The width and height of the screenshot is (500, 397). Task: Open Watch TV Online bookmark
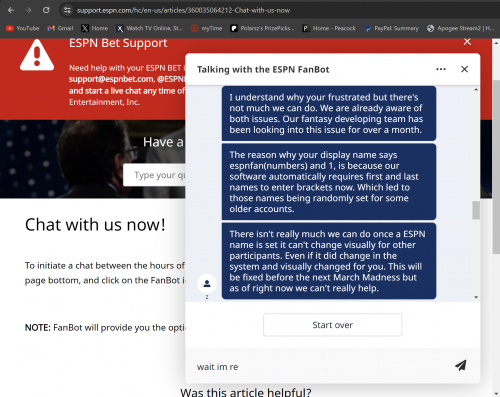click(x=149, y=28)
